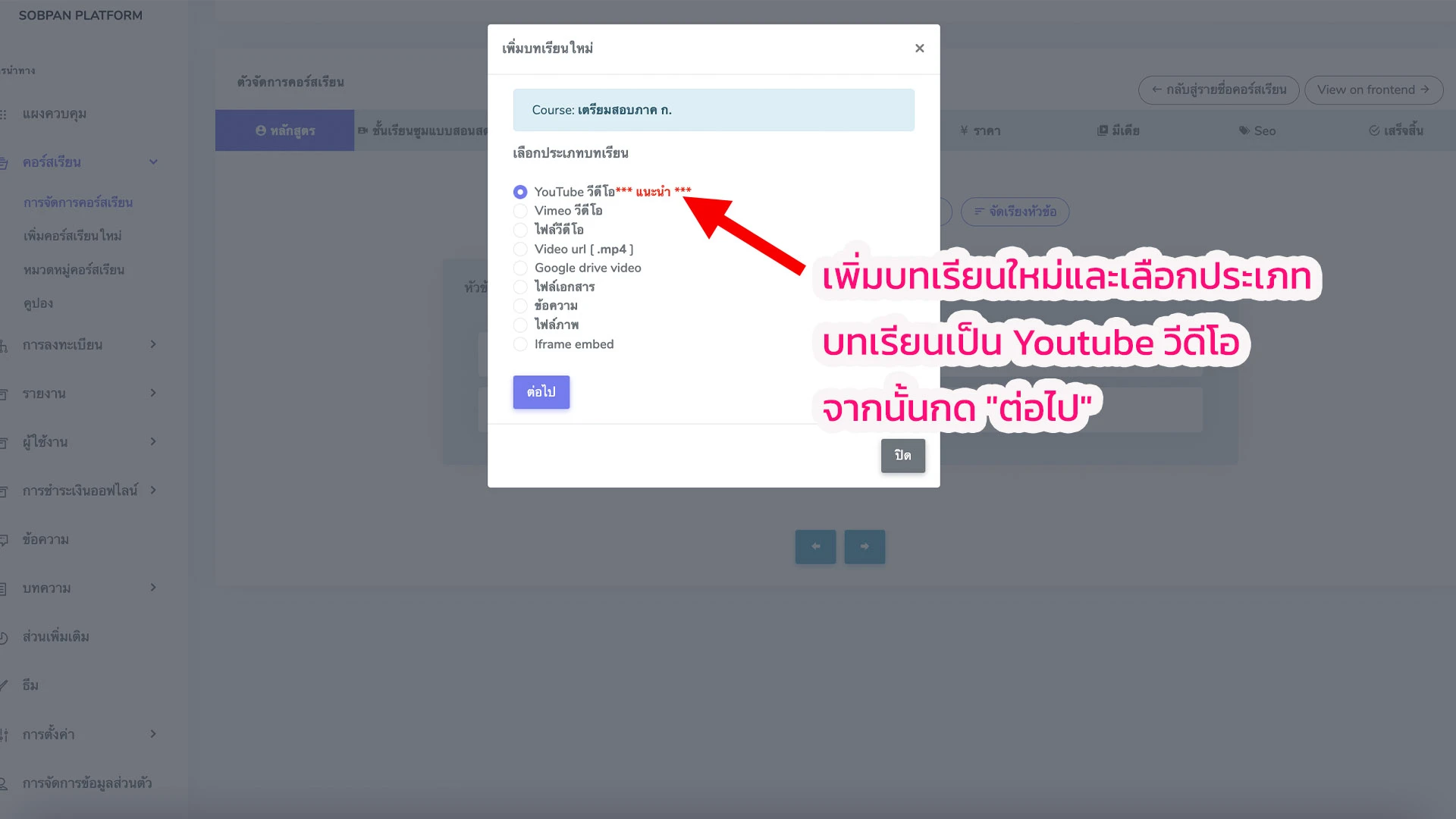Viewport: 1456px width, 819px height.
Task: Select Vimeo วีดีโอ radio option
Action: tap(520, 211)
